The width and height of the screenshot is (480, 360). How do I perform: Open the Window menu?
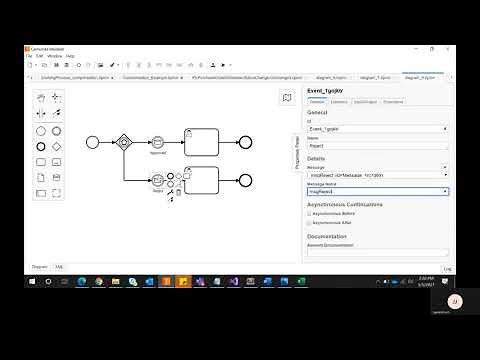(x=55, y=56)
